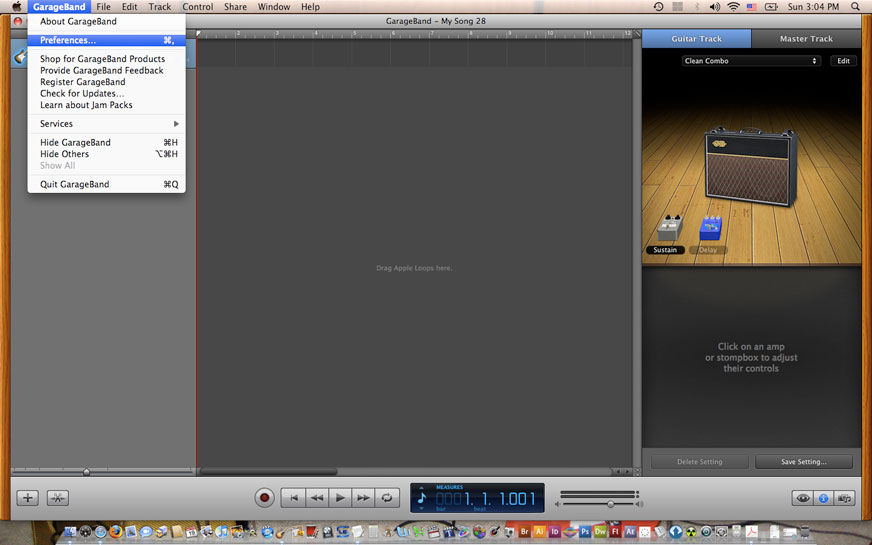Image resolution: width=872 pixels, height=545 pixels.
Task: Toggle the Loop Browser eye button
Action: tap(802, 498)
